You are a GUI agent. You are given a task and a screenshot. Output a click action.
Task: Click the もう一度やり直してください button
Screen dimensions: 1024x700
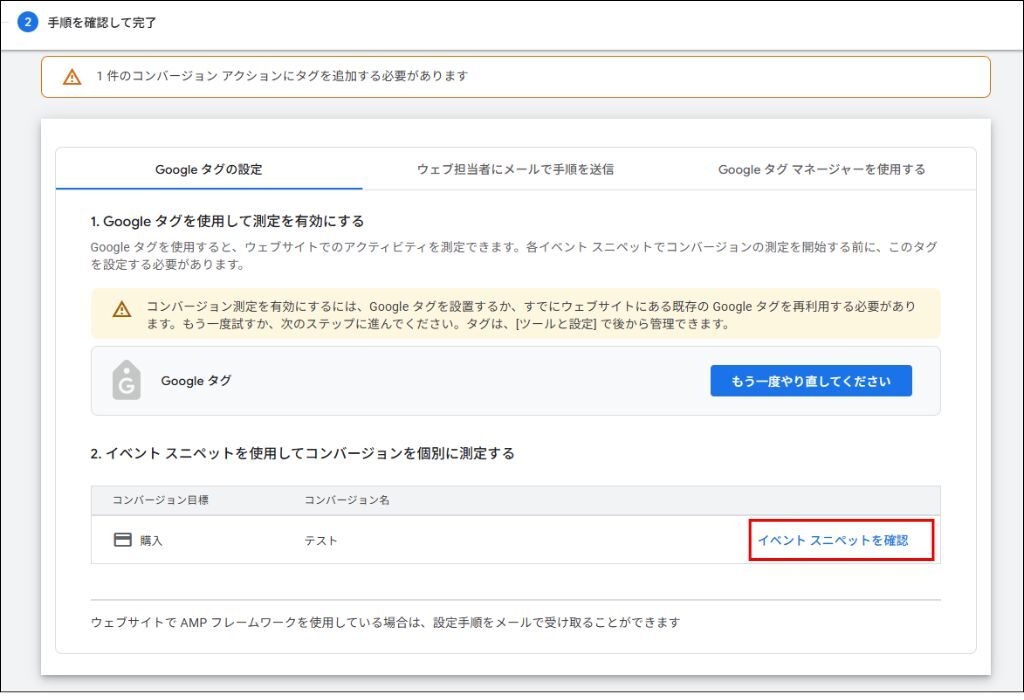[811, 381]
